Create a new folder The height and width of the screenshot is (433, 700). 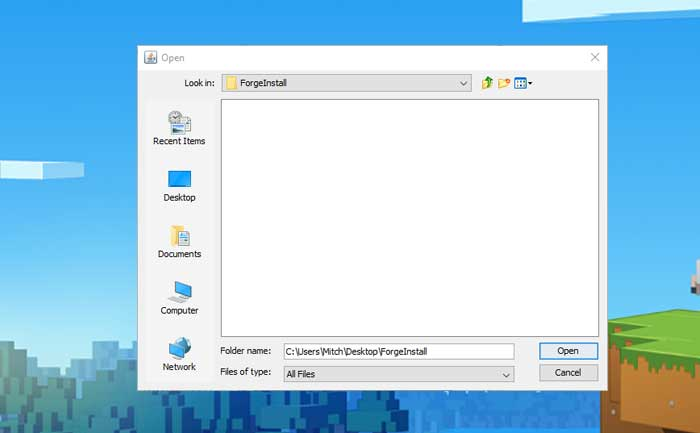(504, 83)
